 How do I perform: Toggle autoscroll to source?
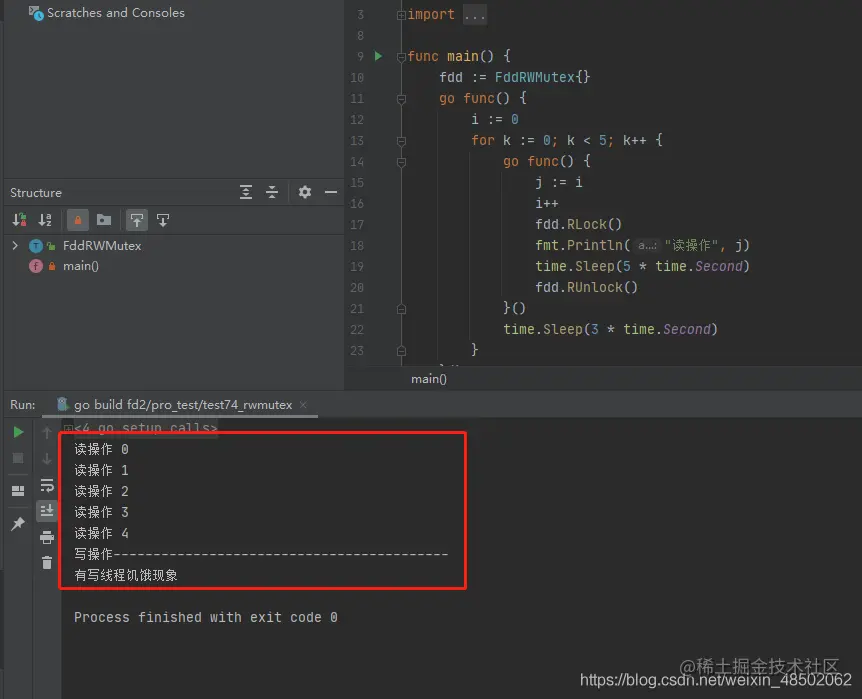pyautogui.click(x=136, y=221)
